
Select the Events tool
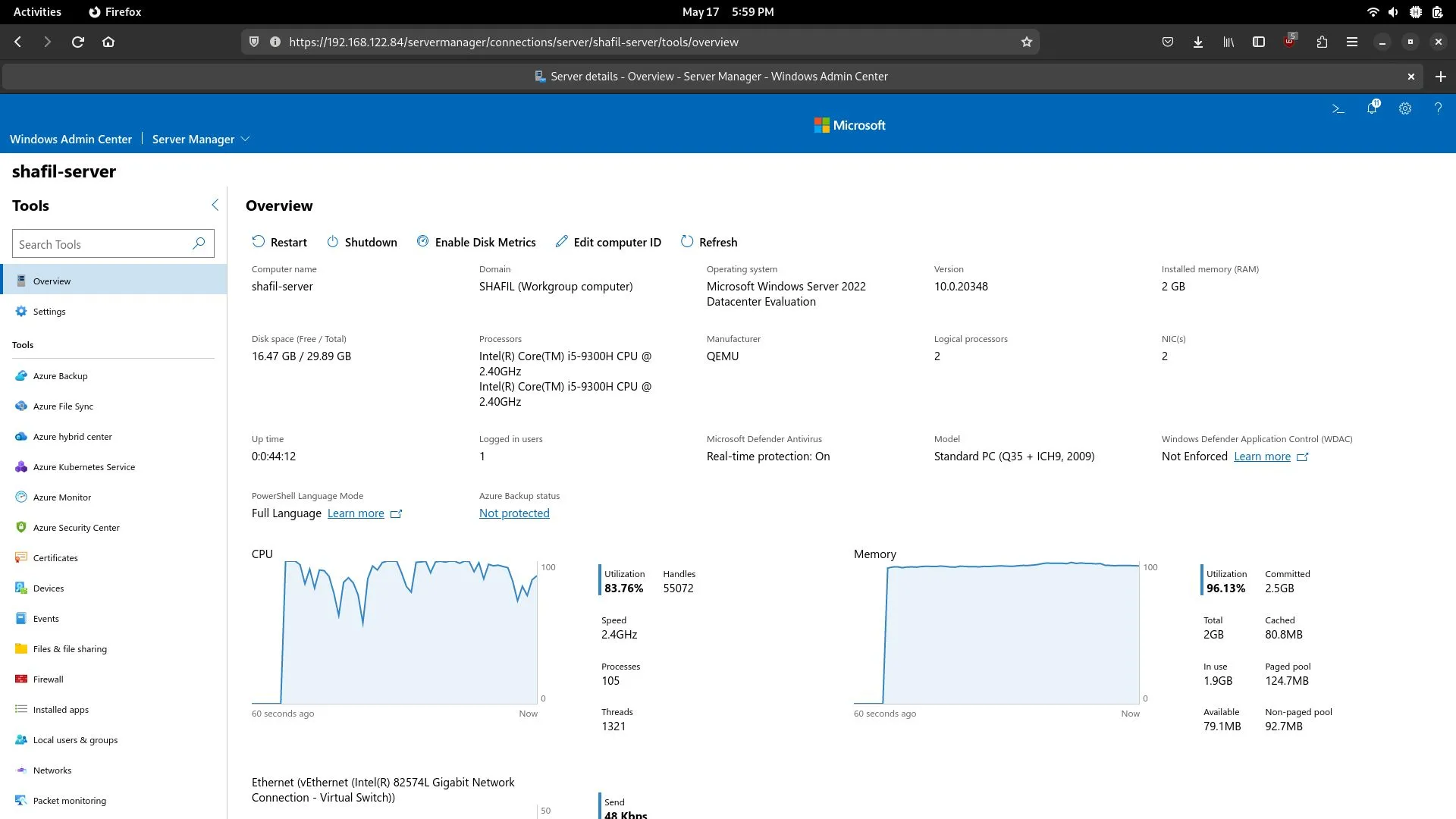tap(47, 618)
